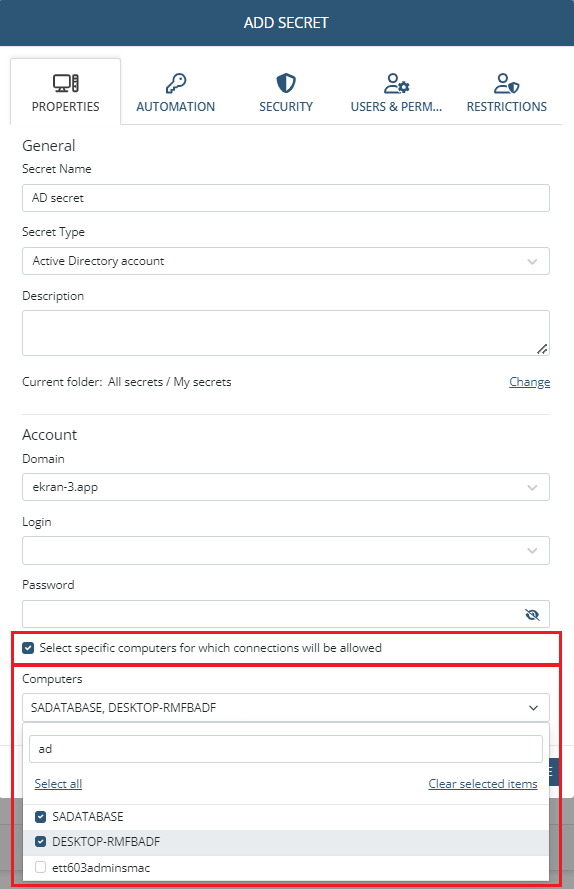Uncheck the DESKTOP-RMFBADF checkbox
The height and width of the screenshot is (889, 574).
(40, 841)
